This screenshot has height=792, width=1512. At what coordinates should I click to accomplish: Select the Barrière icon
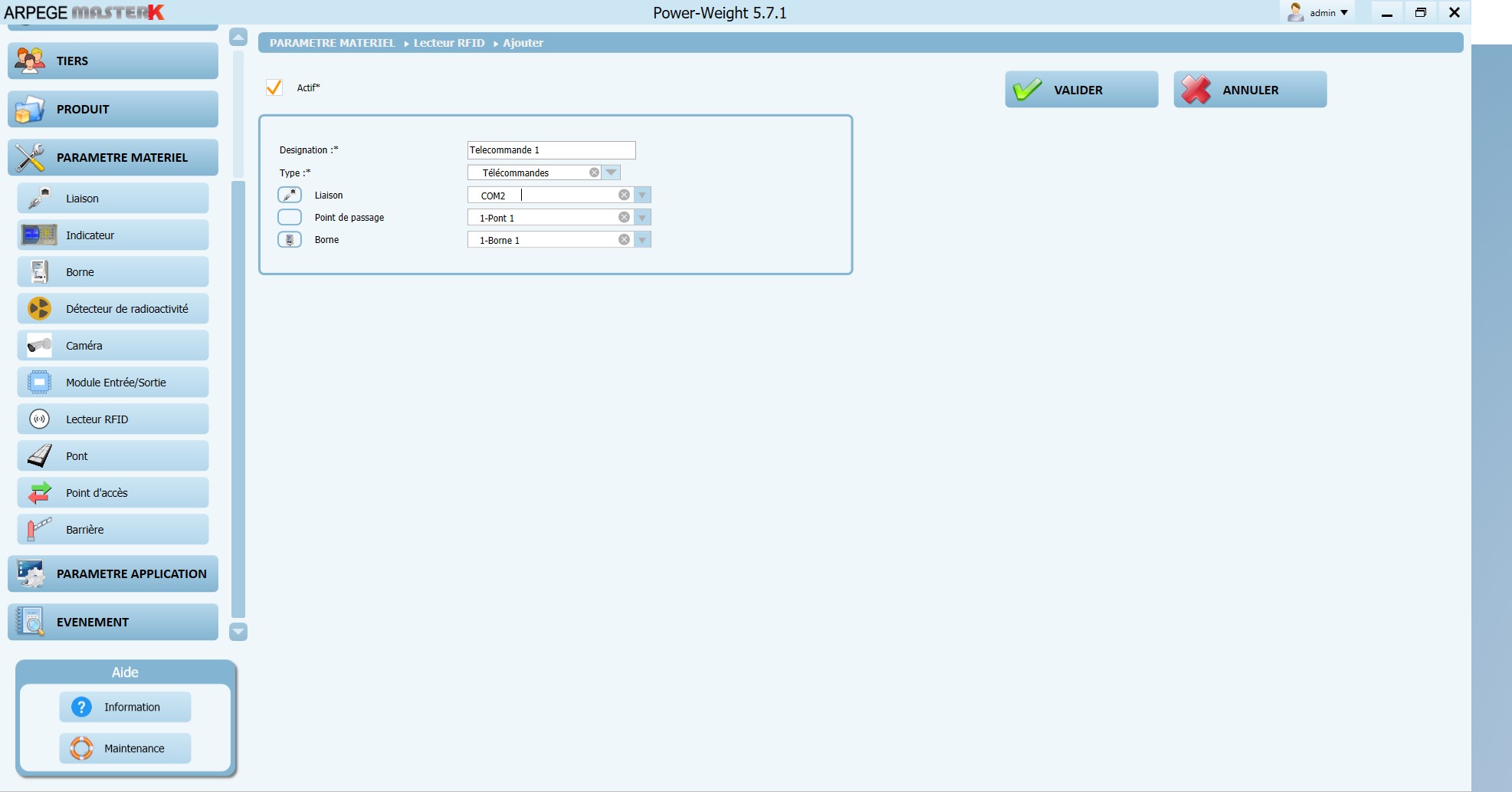pyautogui.click(x=39, y=530)
